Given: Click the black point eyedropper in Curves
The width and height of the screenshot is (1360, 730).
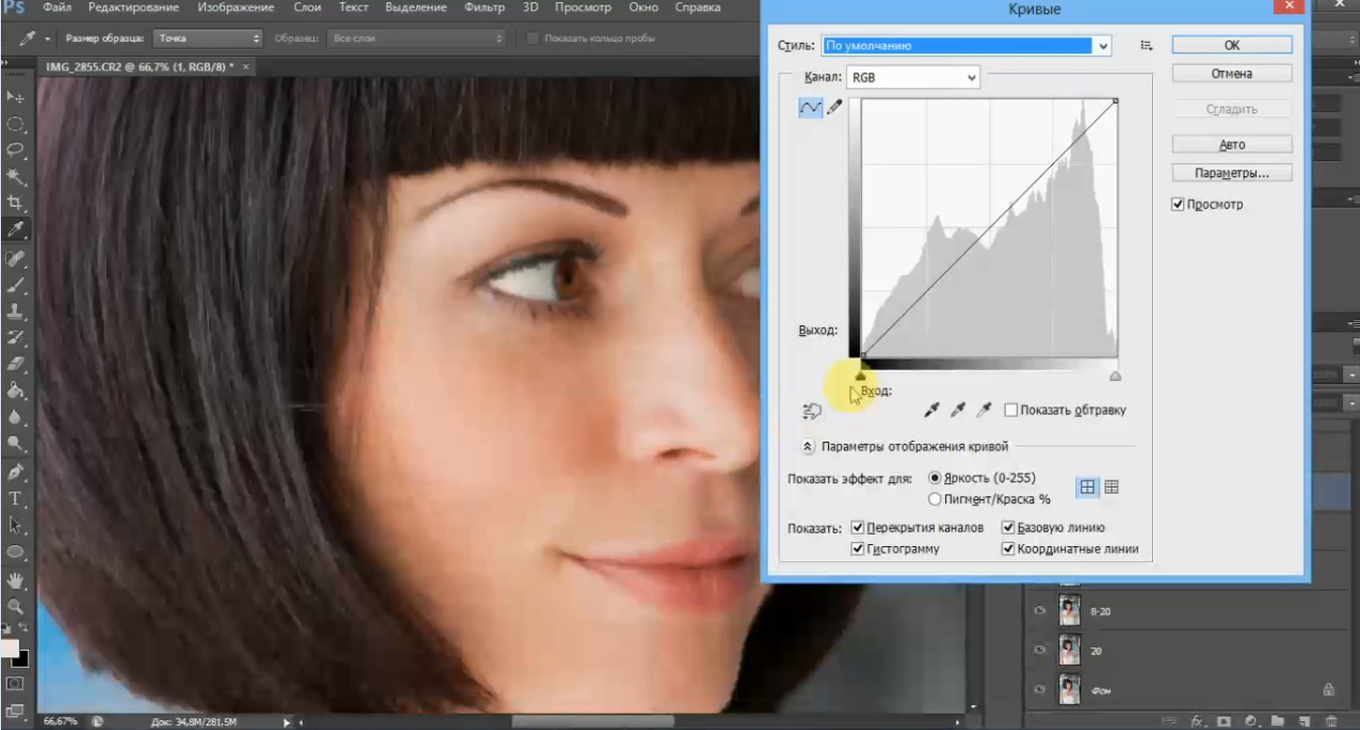Looking at the screenshot, I should tap(932, 410).
